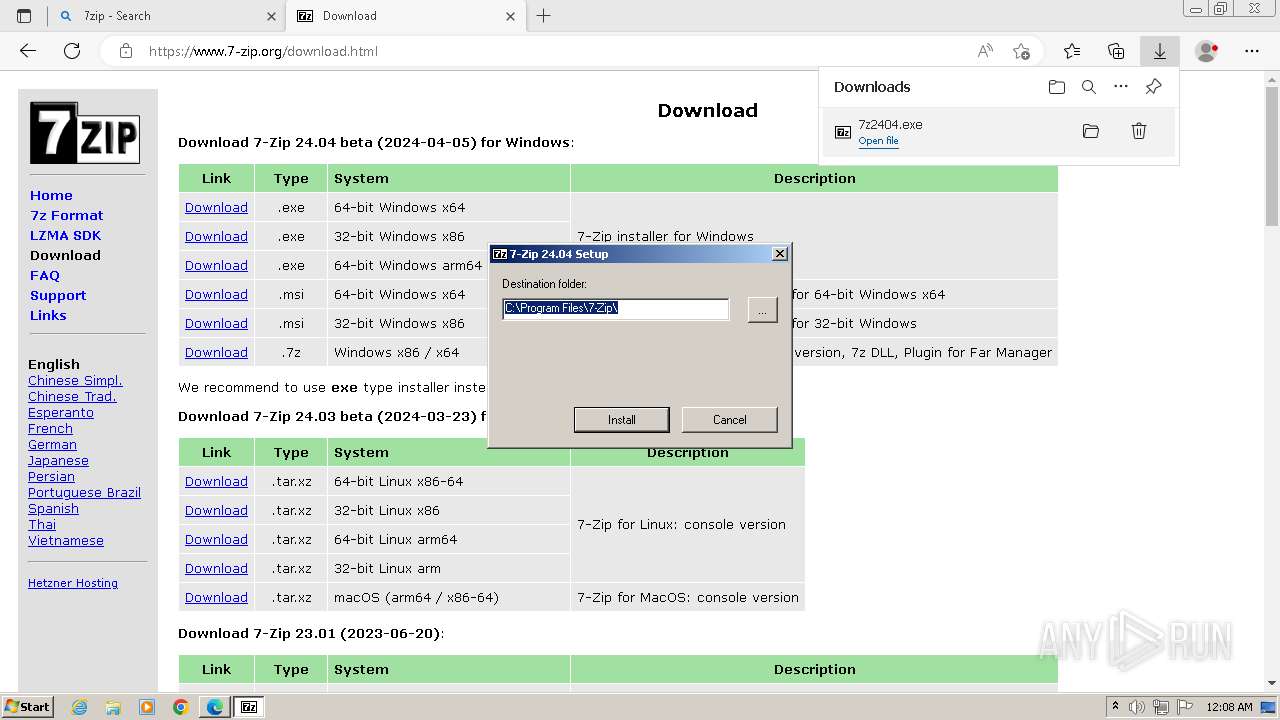
Task: Refresh the current page
Action: click(x=72, y=51)
